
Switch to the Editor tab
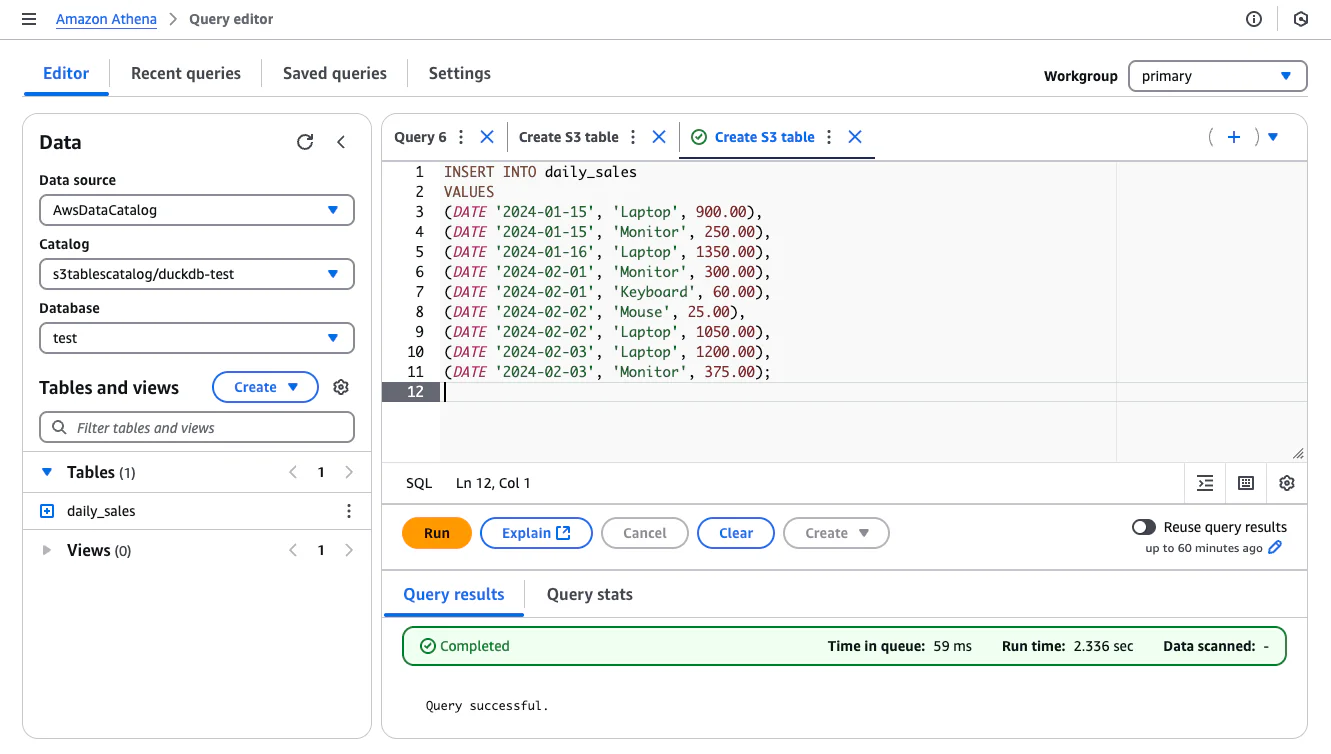[x=66, y=73]
